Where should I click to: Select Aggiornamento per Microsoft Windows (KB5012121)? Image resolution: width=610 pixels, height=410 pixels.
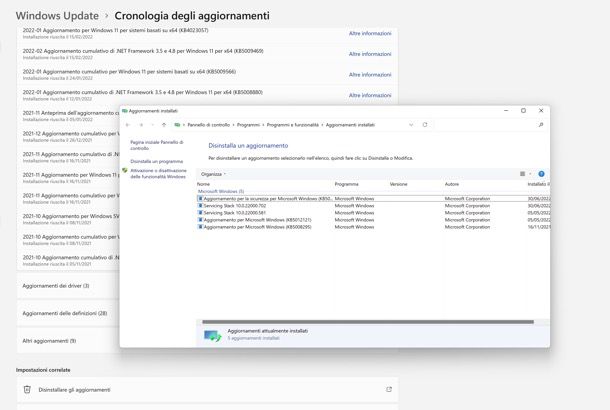[x=373, y=220]
